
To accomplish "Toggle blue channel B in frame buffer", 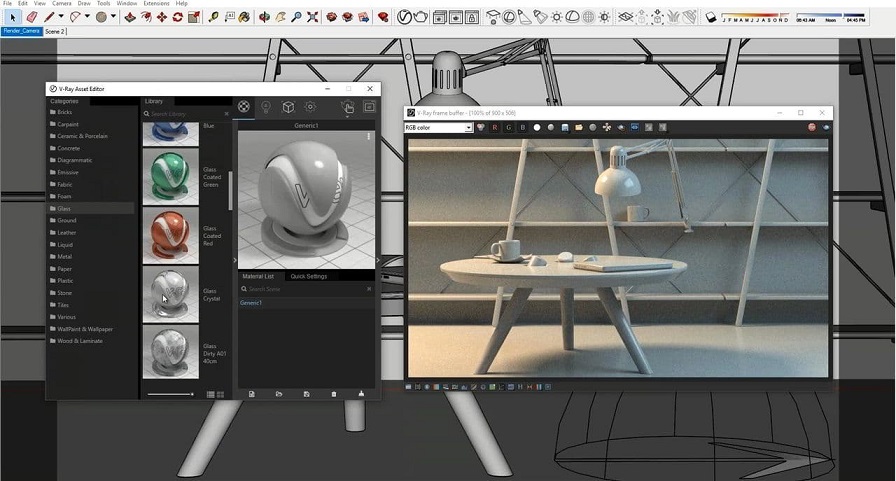I will coord(522,127).
